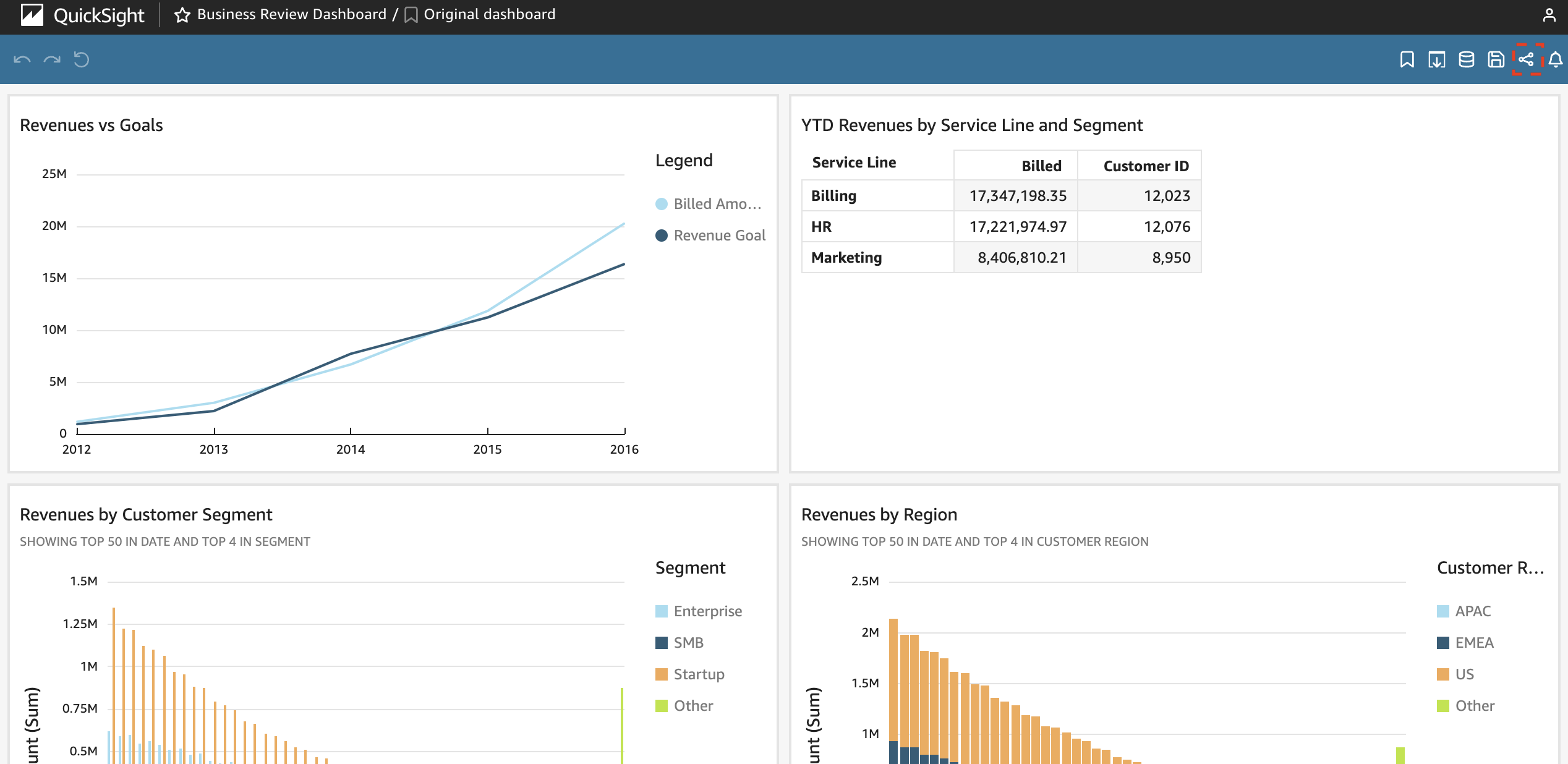
Task: Sort by Customer ID column header
Action: click(x=1146, y=166)
